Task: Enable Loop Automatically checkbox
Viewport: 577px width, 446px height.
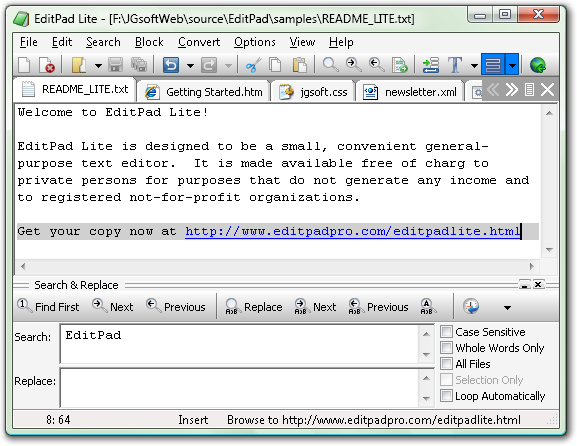Action: click(x=446, y=396)
